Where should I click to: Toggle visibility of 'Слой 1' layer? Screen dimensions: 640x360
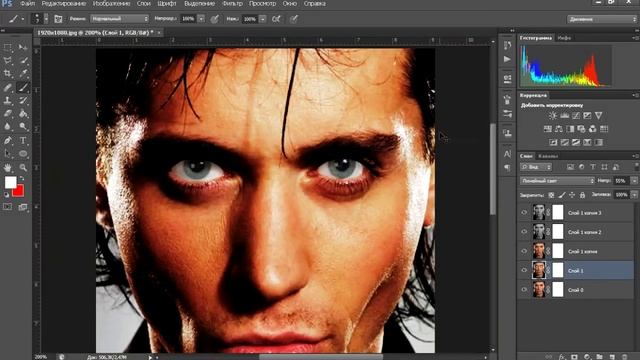pos(524,270)
